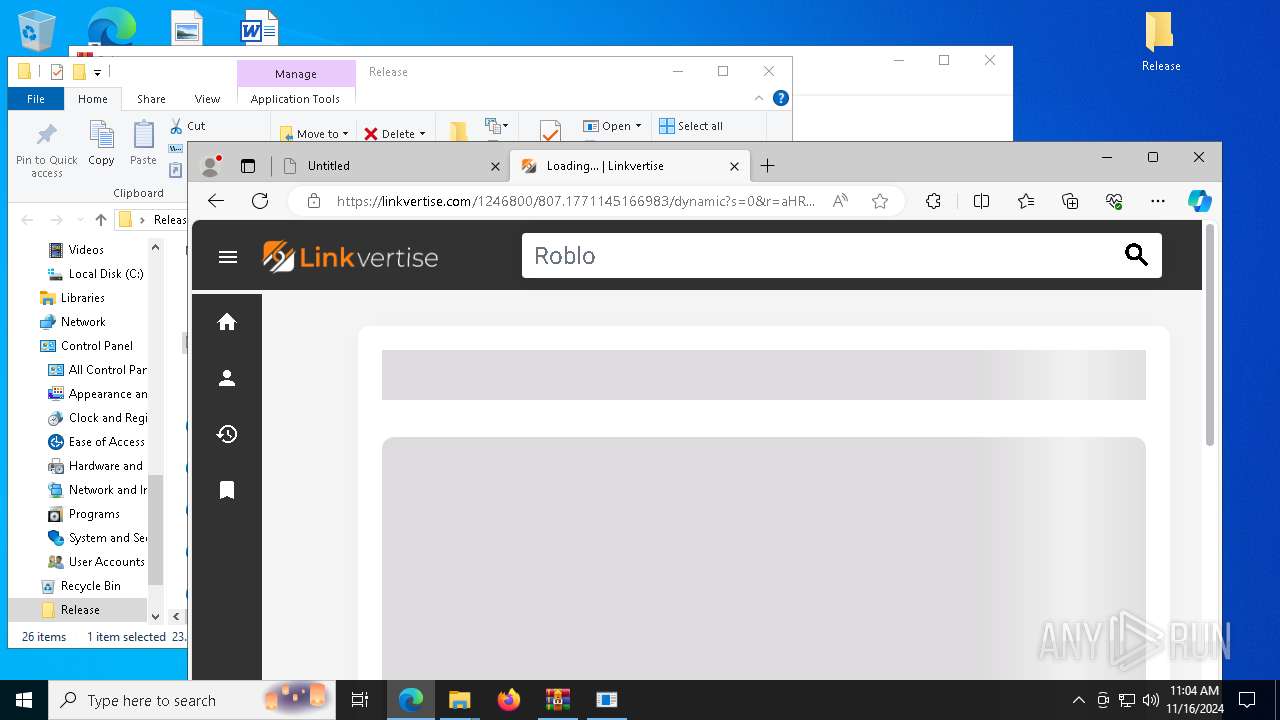Select Control Panel in navigation pane
The height and width of the screenshot is (720, 1280).
pos(86,346)
